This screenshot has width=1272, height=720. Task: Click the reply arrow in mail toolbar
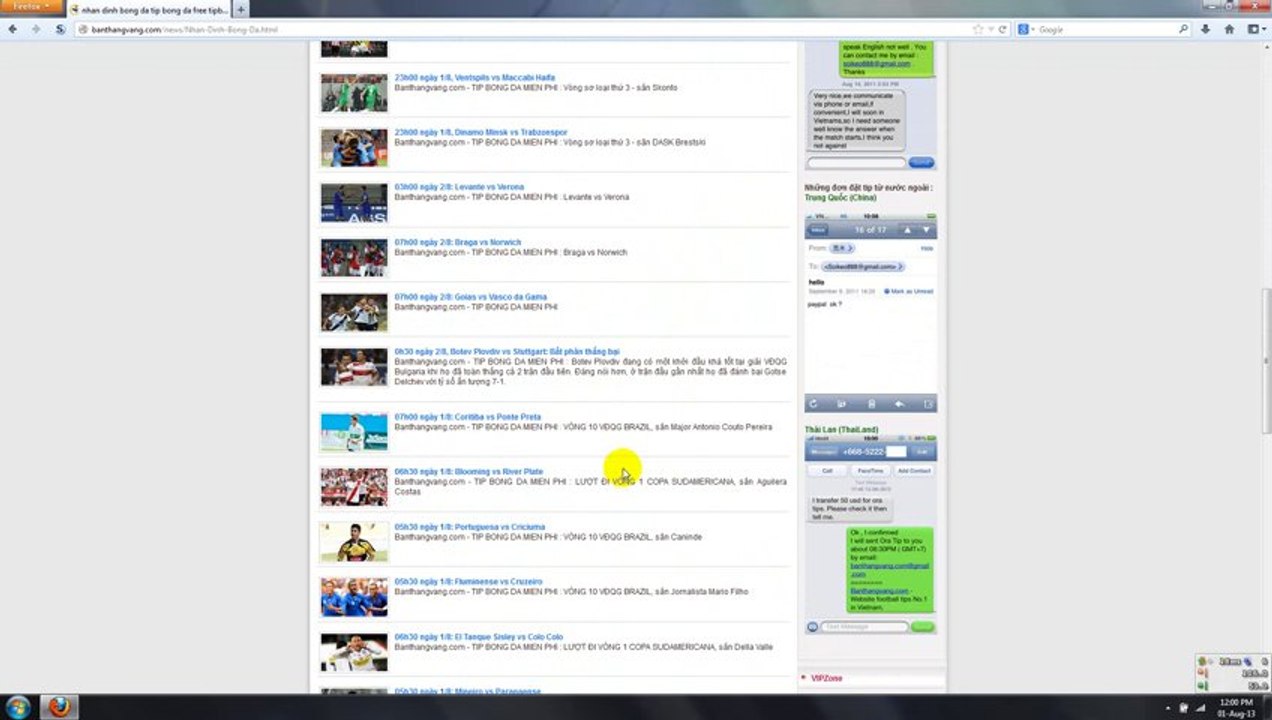point(900,404)
